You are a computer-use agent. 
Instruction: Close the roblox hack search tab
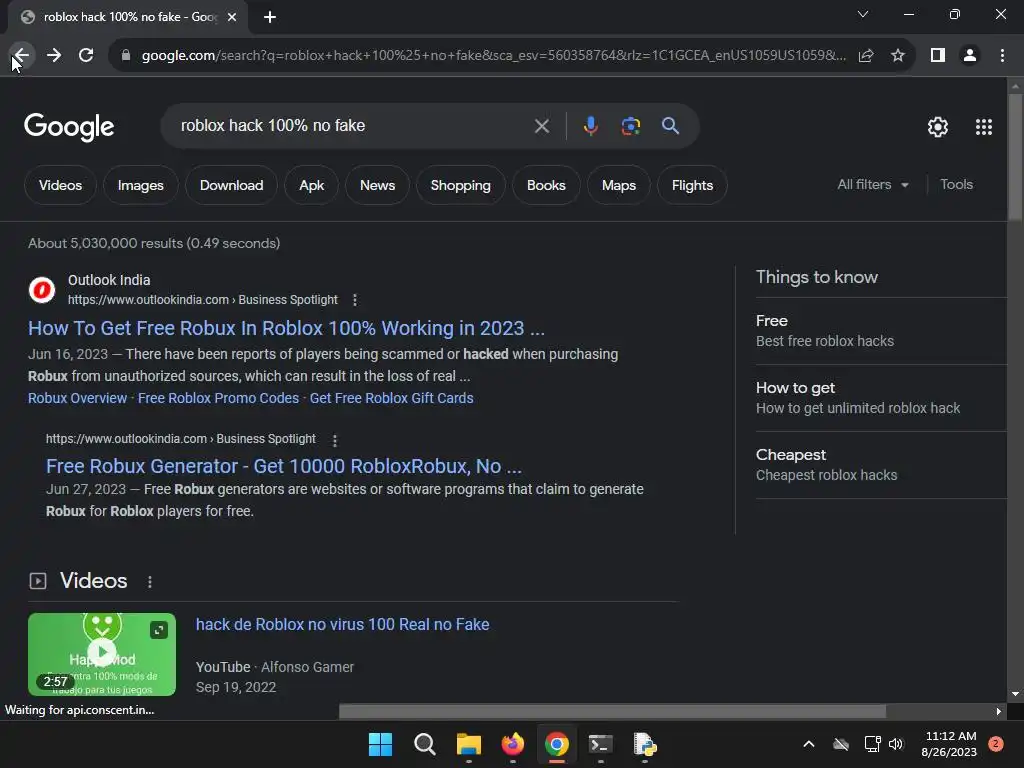(232, 17)
